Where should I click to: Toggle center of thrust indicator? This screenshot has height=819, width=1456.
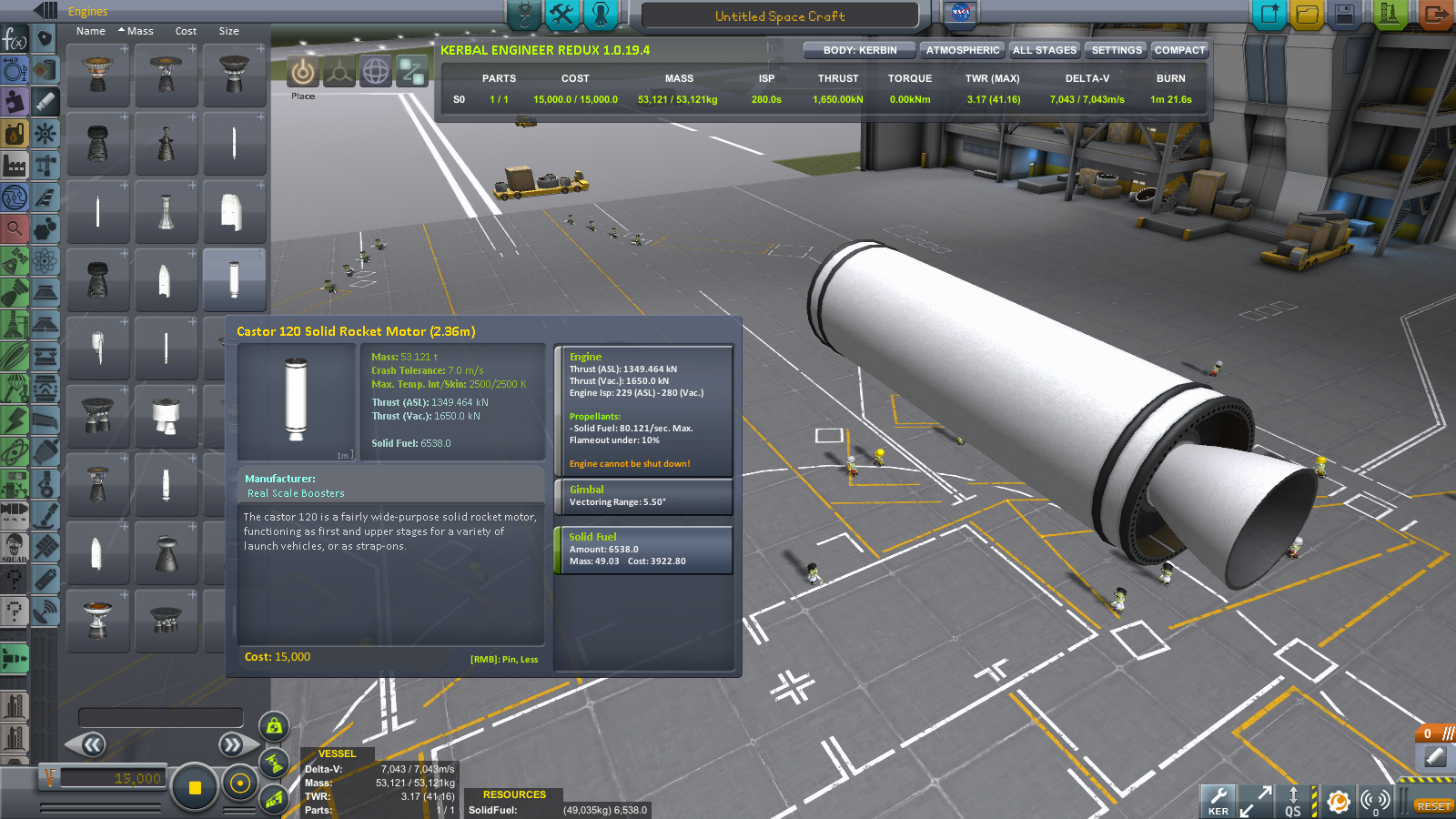[x=275, y=763]
